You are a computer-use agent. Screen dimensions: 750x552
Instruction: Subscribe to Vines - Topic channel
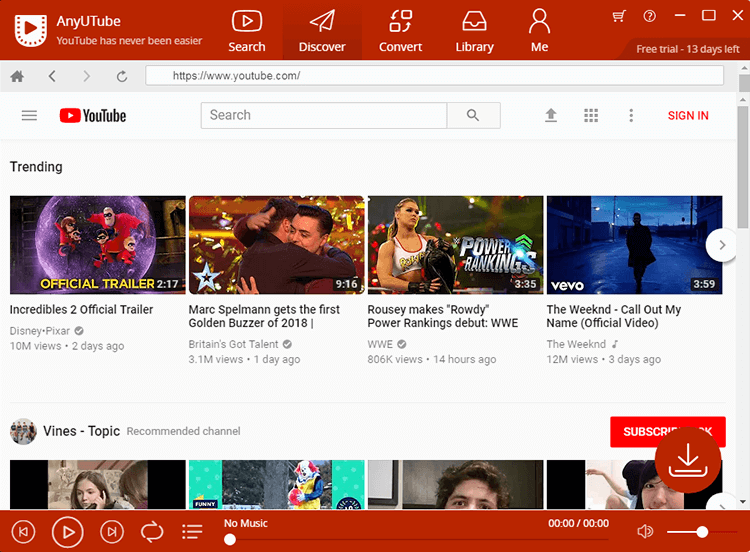point(667,431)
